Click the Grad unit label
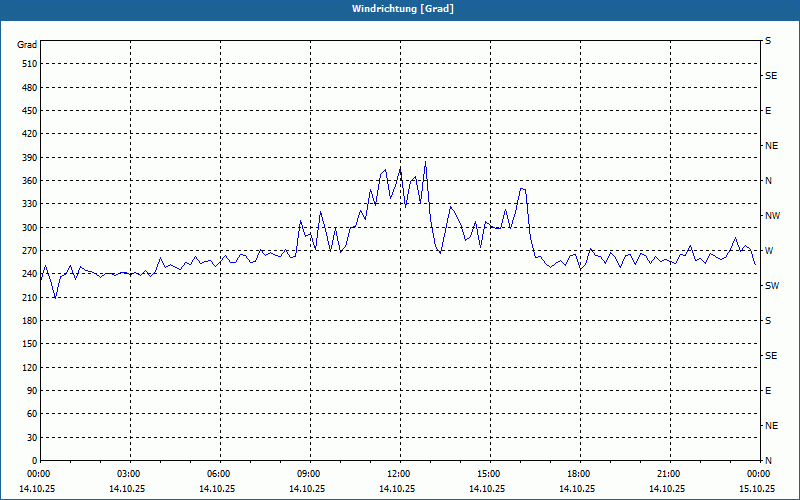Screen dimensions: 800x500 click(27, 45)
